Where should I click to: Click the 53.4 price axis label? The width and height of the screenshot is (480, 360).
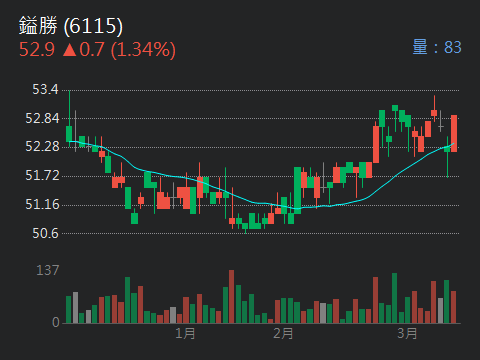point(45,89)
